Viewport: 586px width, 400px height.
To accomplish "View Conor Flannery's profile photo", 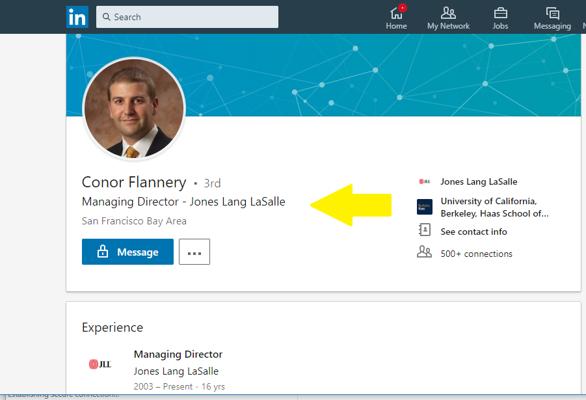I will (x=134, y=108).
